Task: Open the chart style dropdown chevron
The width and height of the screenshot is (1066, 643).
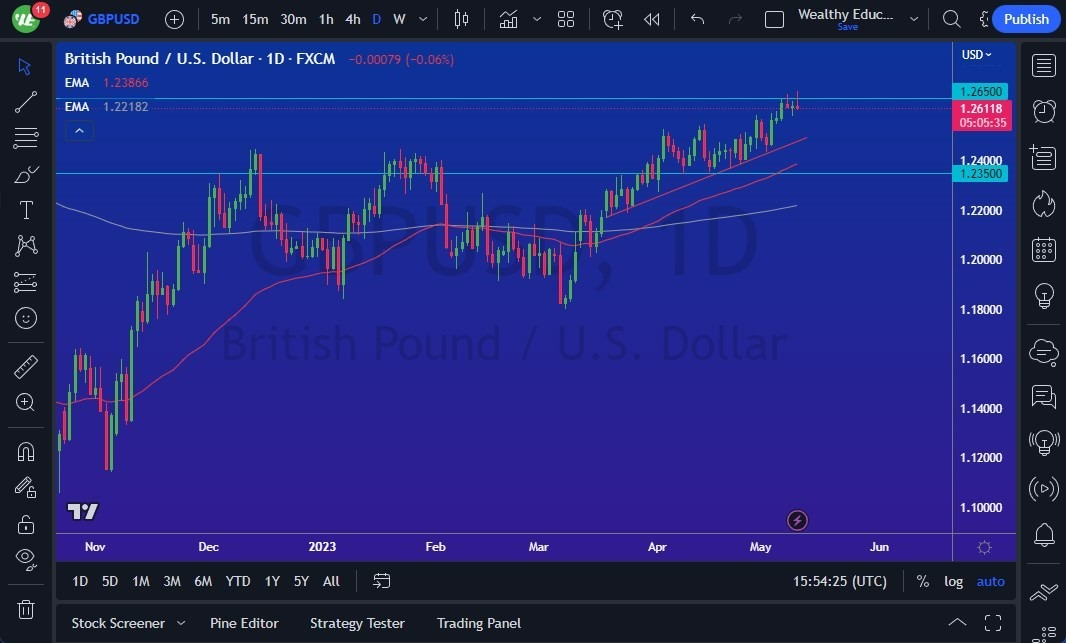Action: (536, 18)
